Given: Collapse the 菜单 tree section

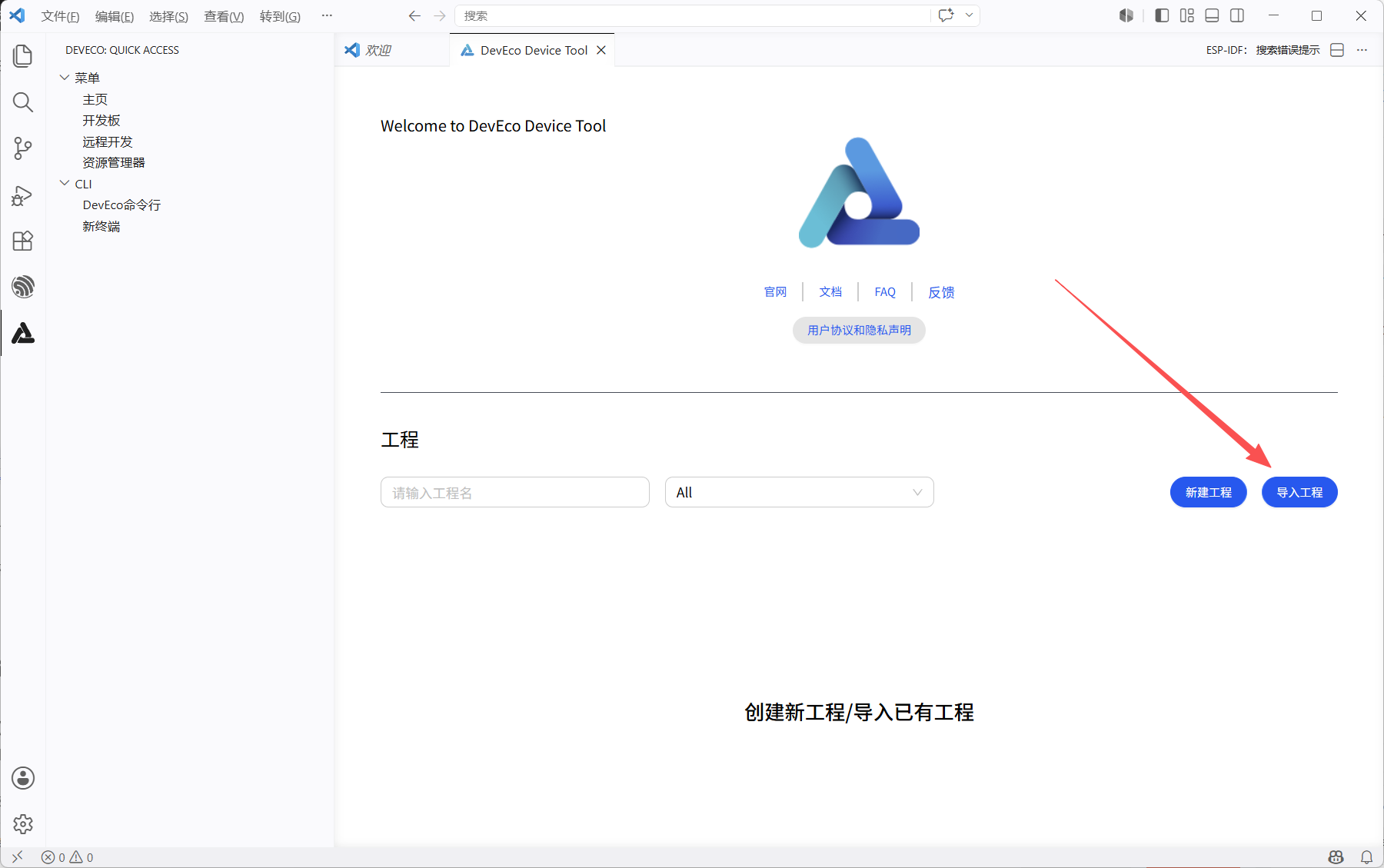Looking at the screenshot, I should (65, 78).
